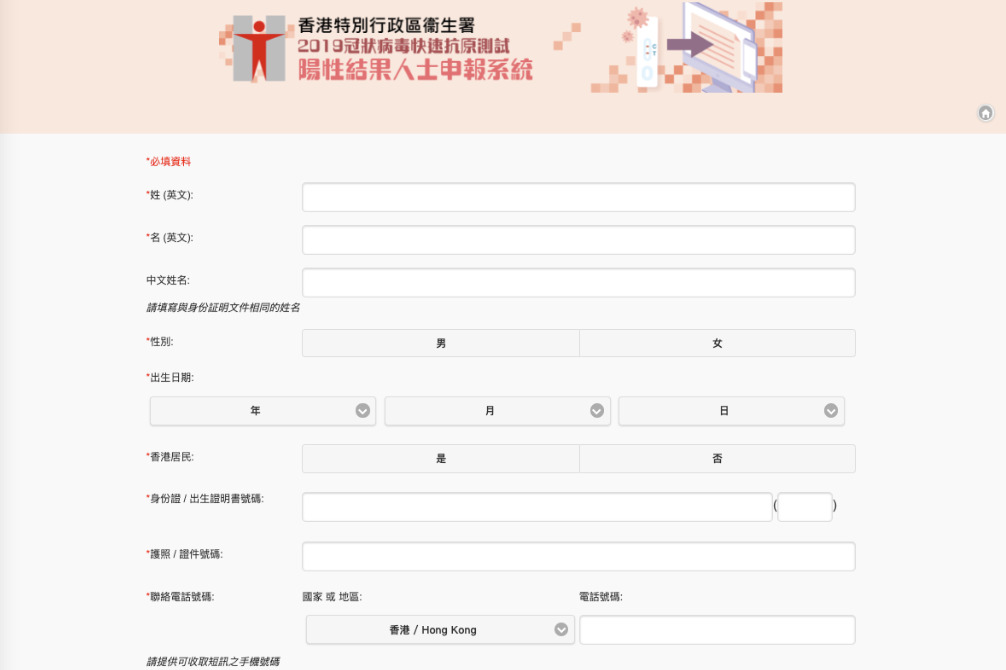
Task: Click the chevron icon on the country selector
Action: [562, 629]
